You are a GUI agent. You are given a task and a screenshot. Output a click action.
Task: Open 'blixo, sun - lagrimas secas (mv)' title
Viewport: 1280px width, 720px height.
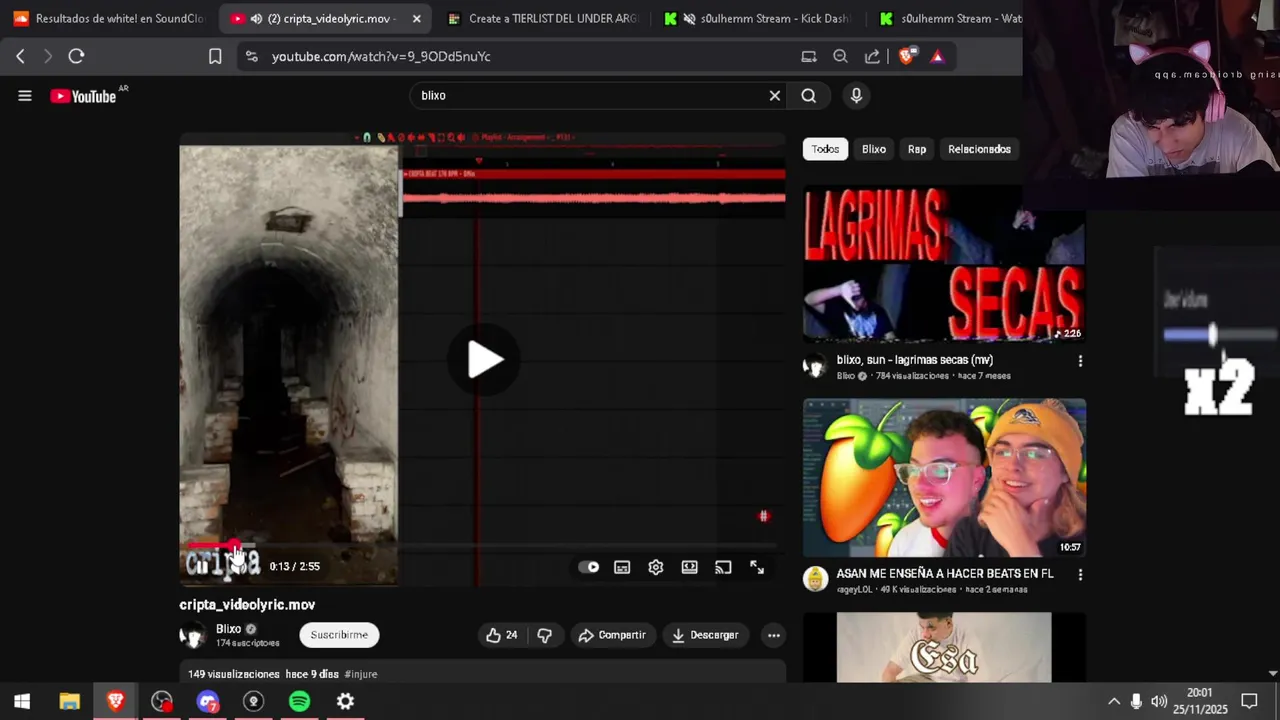(x=915, y=360)
